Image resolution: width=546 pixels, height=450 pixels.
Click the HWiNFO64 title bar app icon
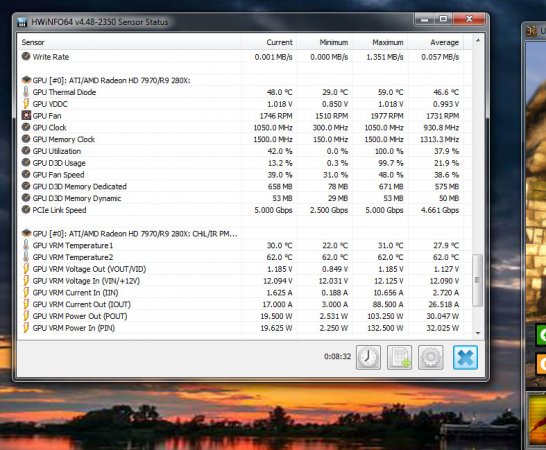(x=22, y=22)
